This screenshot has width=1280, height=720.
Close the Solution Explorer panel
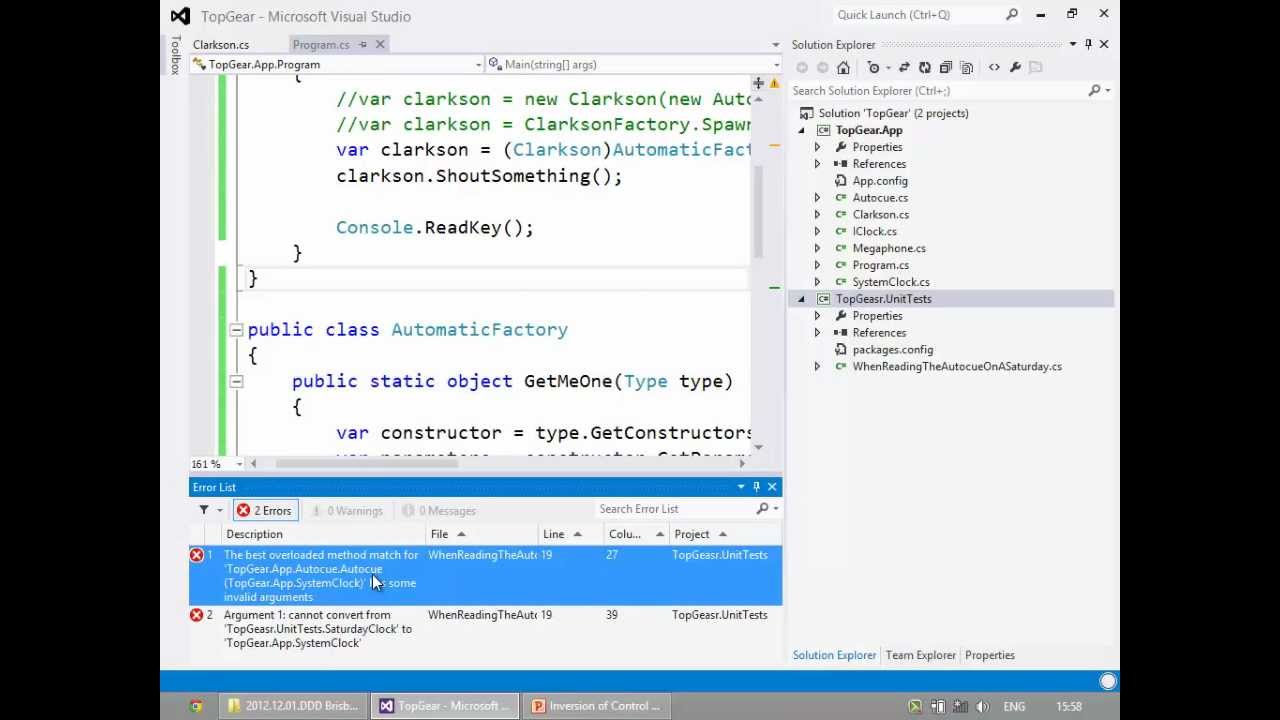click(1104, 44)
